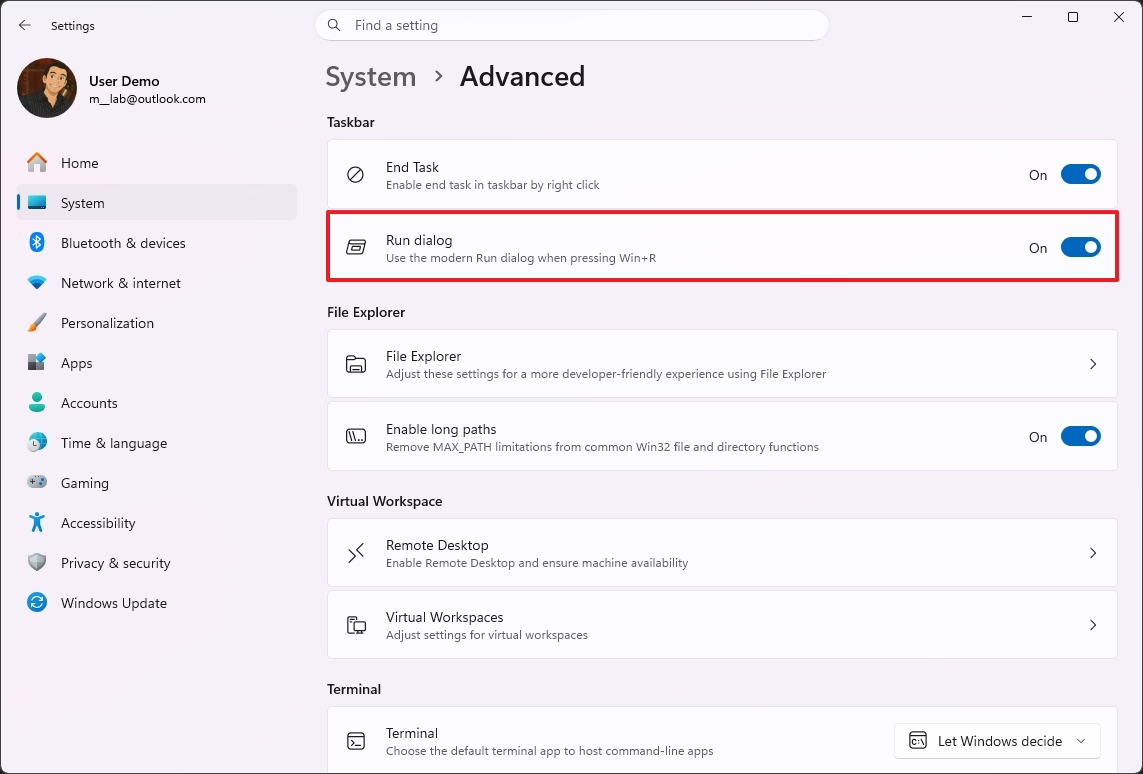Click the End Task prohibition icon

click(355, 174)
